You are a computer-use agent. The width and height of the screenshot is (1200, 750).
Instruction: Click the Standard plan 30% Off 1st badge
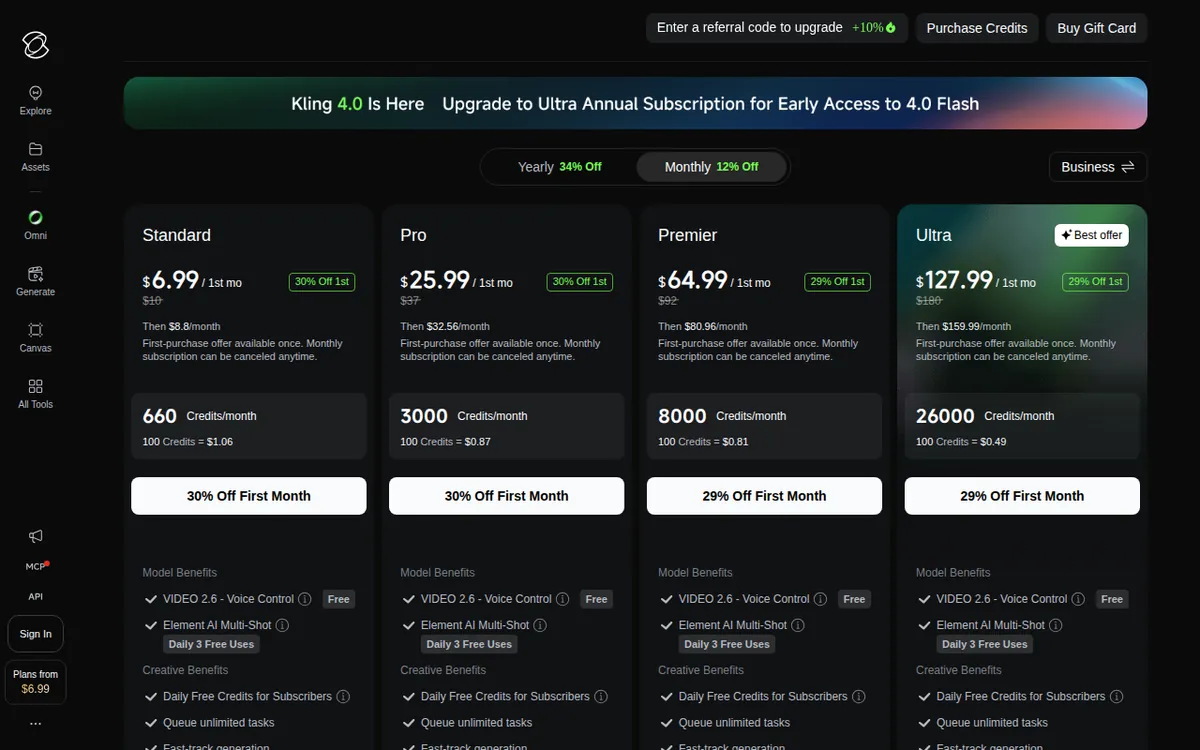pyautogui.click(x=322, y=282)
